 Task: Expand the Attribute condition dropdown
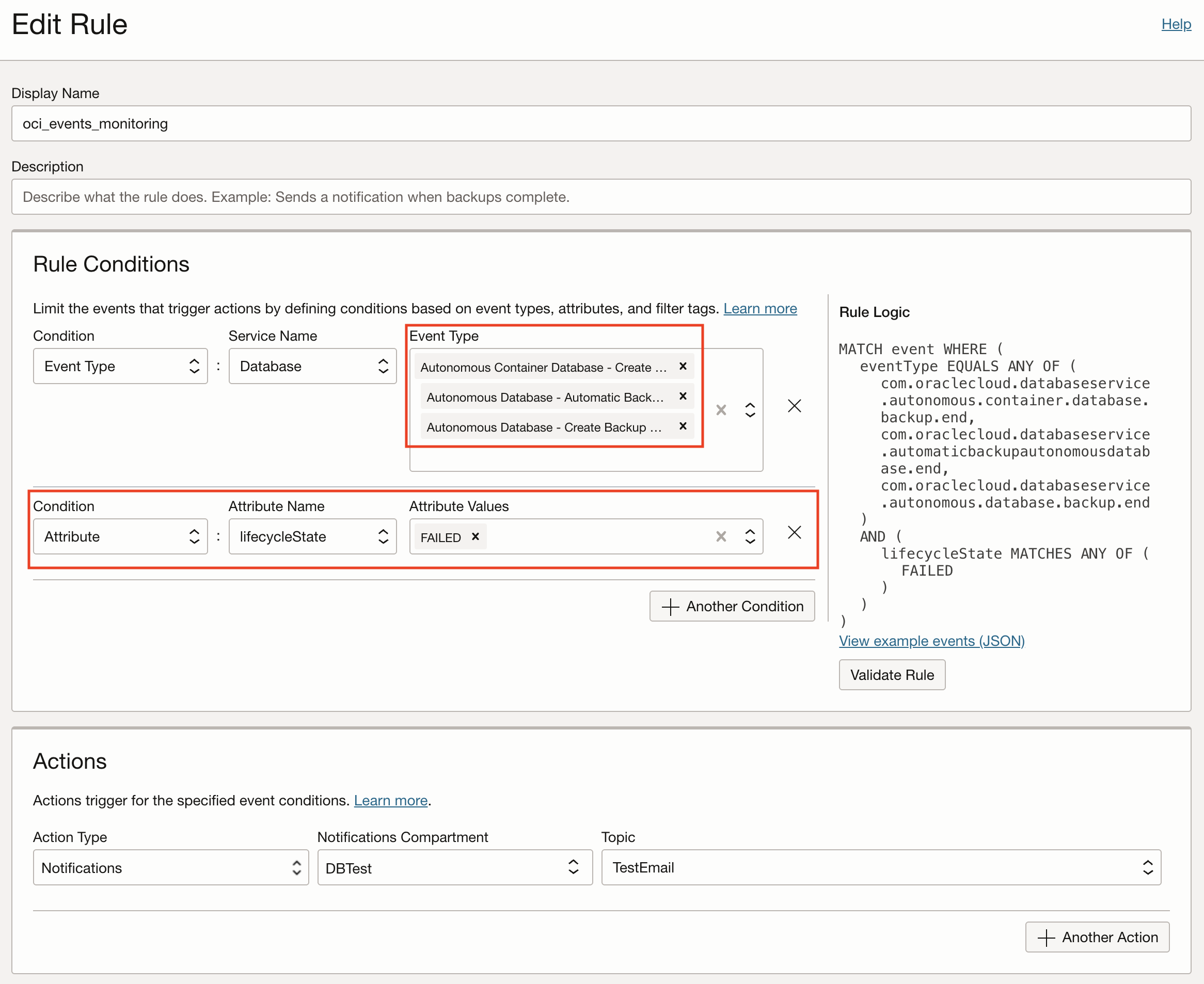pos(120,536)
